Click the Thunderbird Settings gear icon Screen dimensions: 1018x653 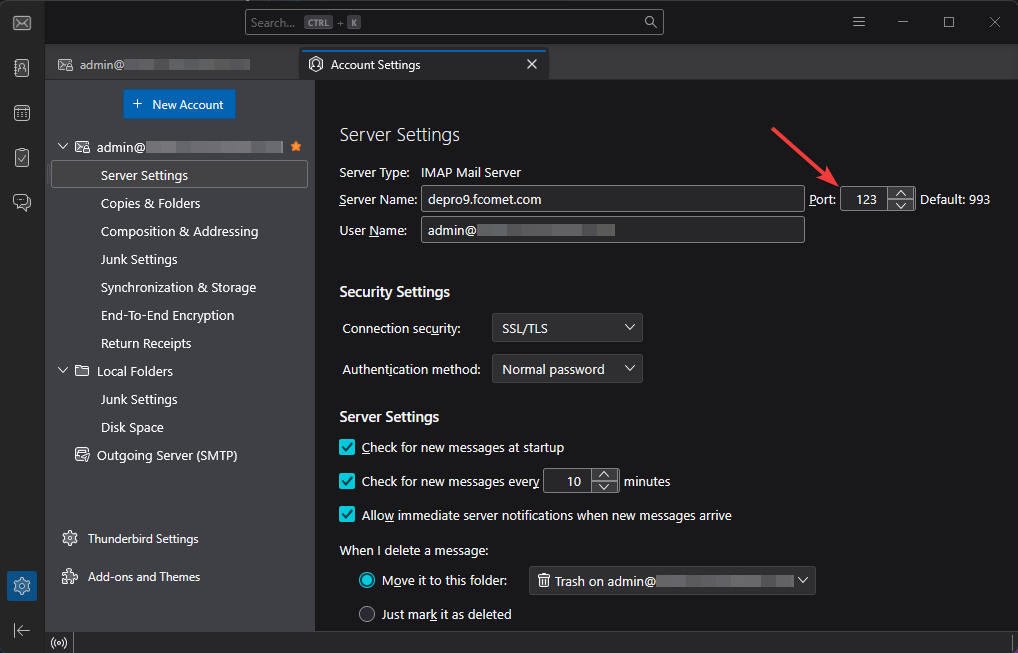(69, 538)
